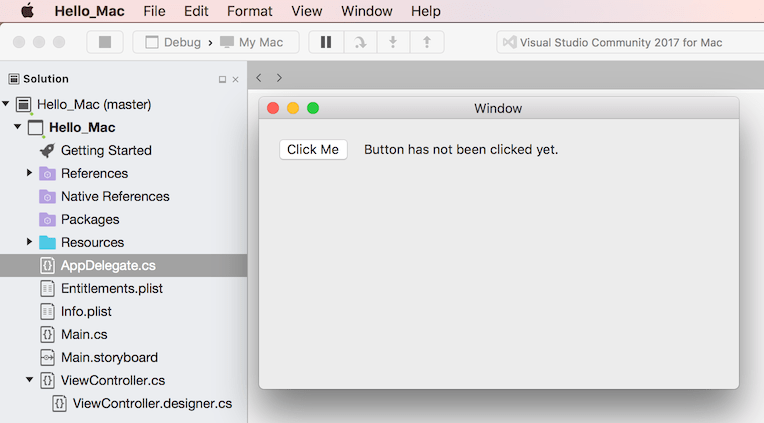Open the View menu
Screen dimensions: 764x423
(306, 11)
